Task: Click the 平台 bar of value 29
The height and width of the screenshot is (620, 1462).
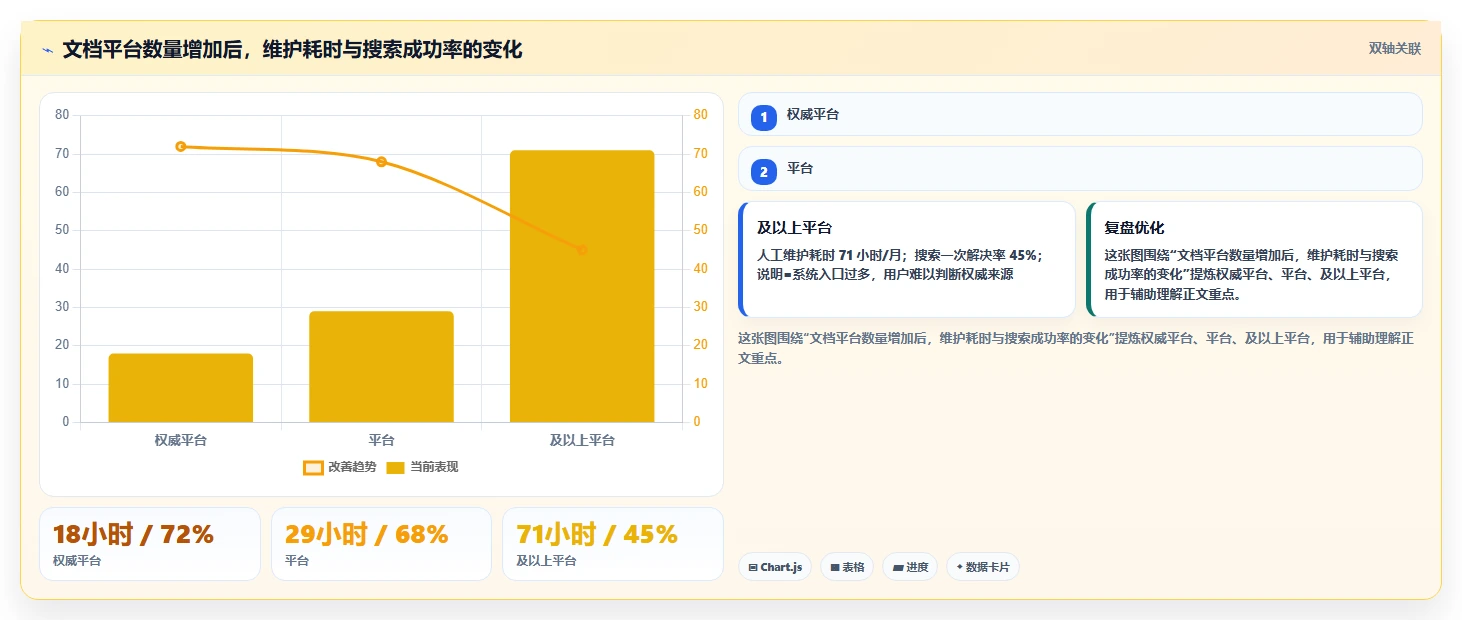Action: tap(381, 367)
